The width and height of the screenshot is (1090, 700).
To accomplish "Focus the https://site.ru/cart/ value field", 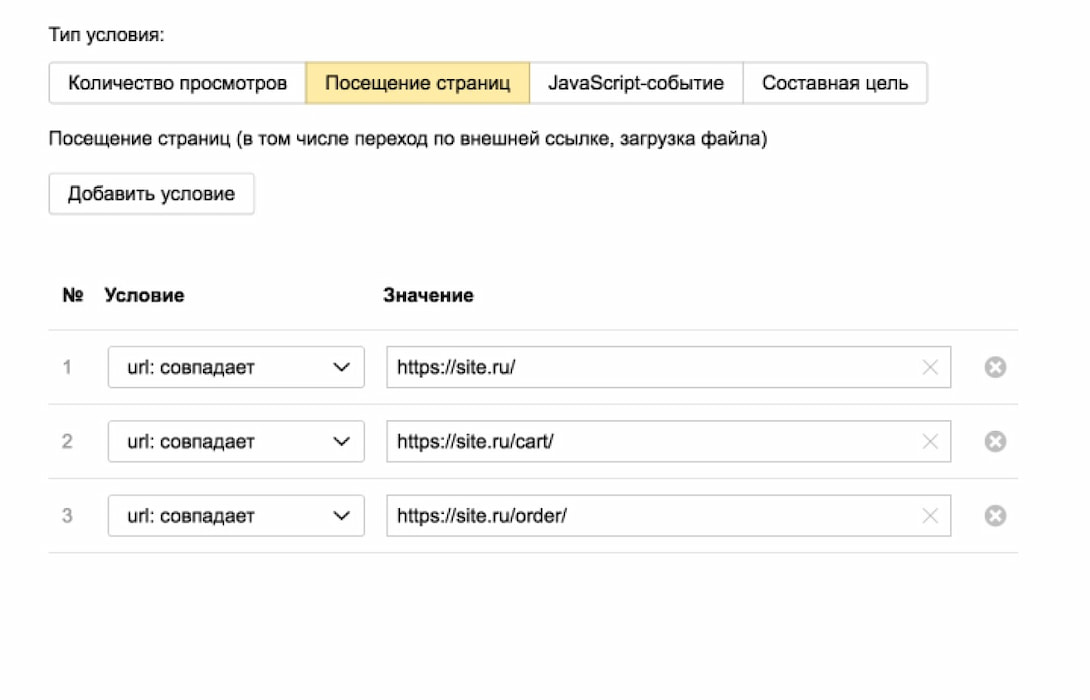I will click(x=669, y=441).
